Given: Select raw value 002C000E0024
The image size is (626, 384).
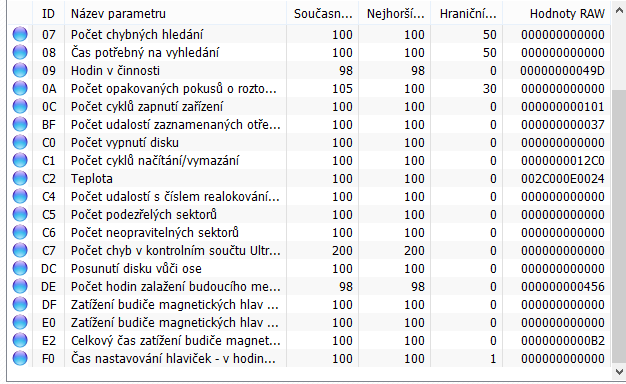Looking at the screenshot, I should pos(563,178).
